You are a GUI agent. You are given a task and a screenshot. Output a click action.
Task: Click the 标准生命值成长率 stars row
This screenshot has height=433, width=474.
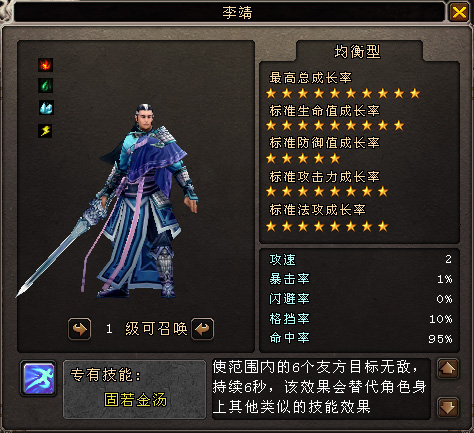[x=335, y=126]
